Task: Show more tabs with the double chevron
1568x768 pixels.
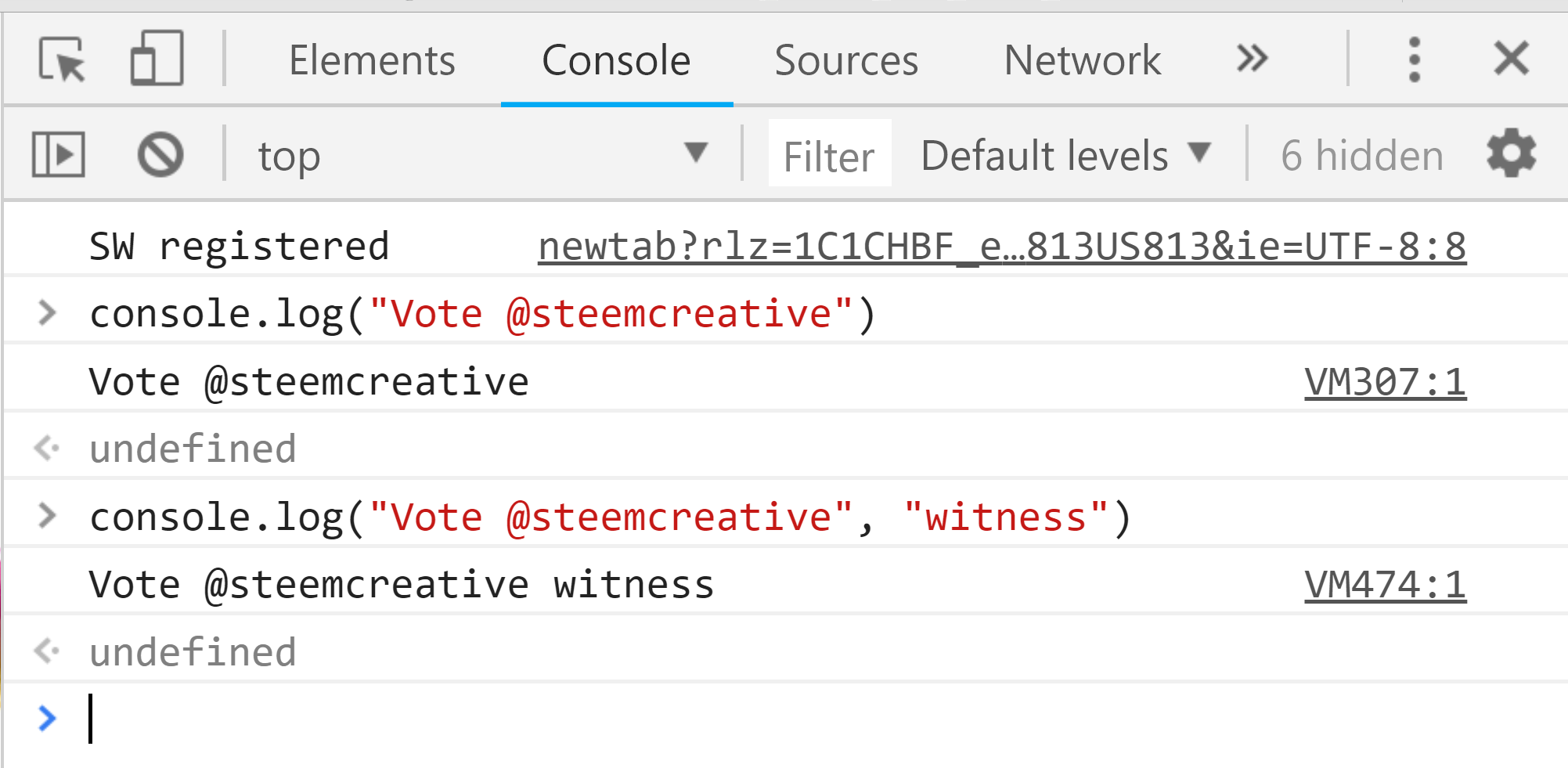Action: pos(1252,59)
